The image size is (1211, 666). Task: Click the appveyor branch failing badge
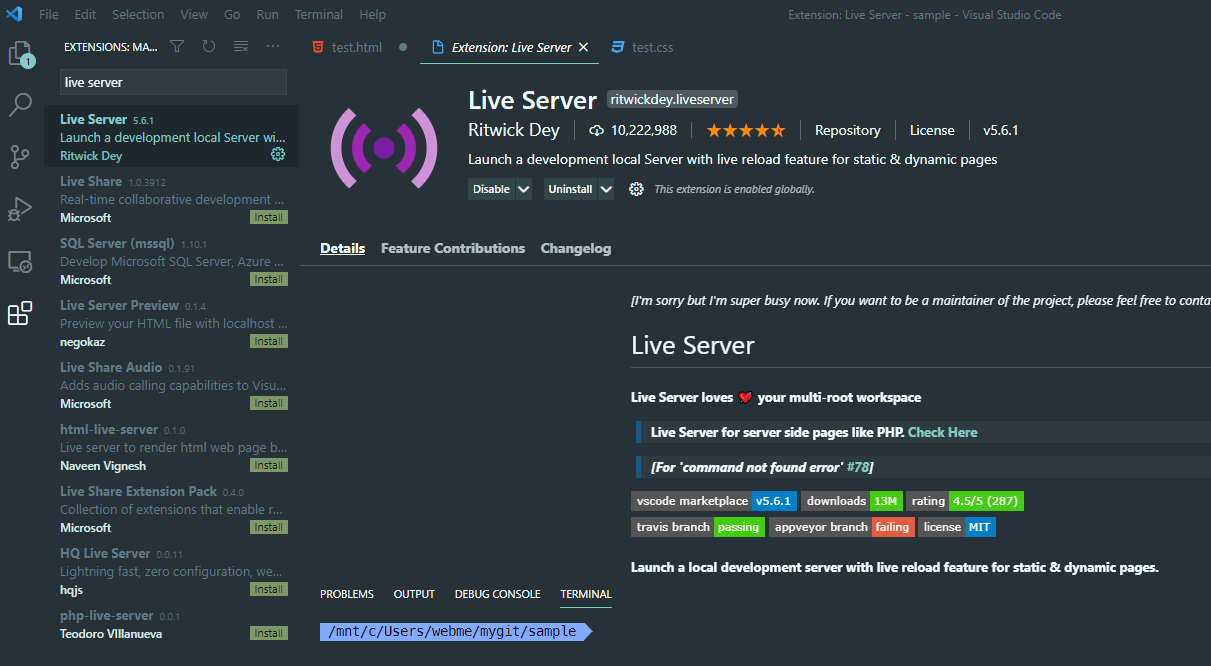(x=842, y=527)
